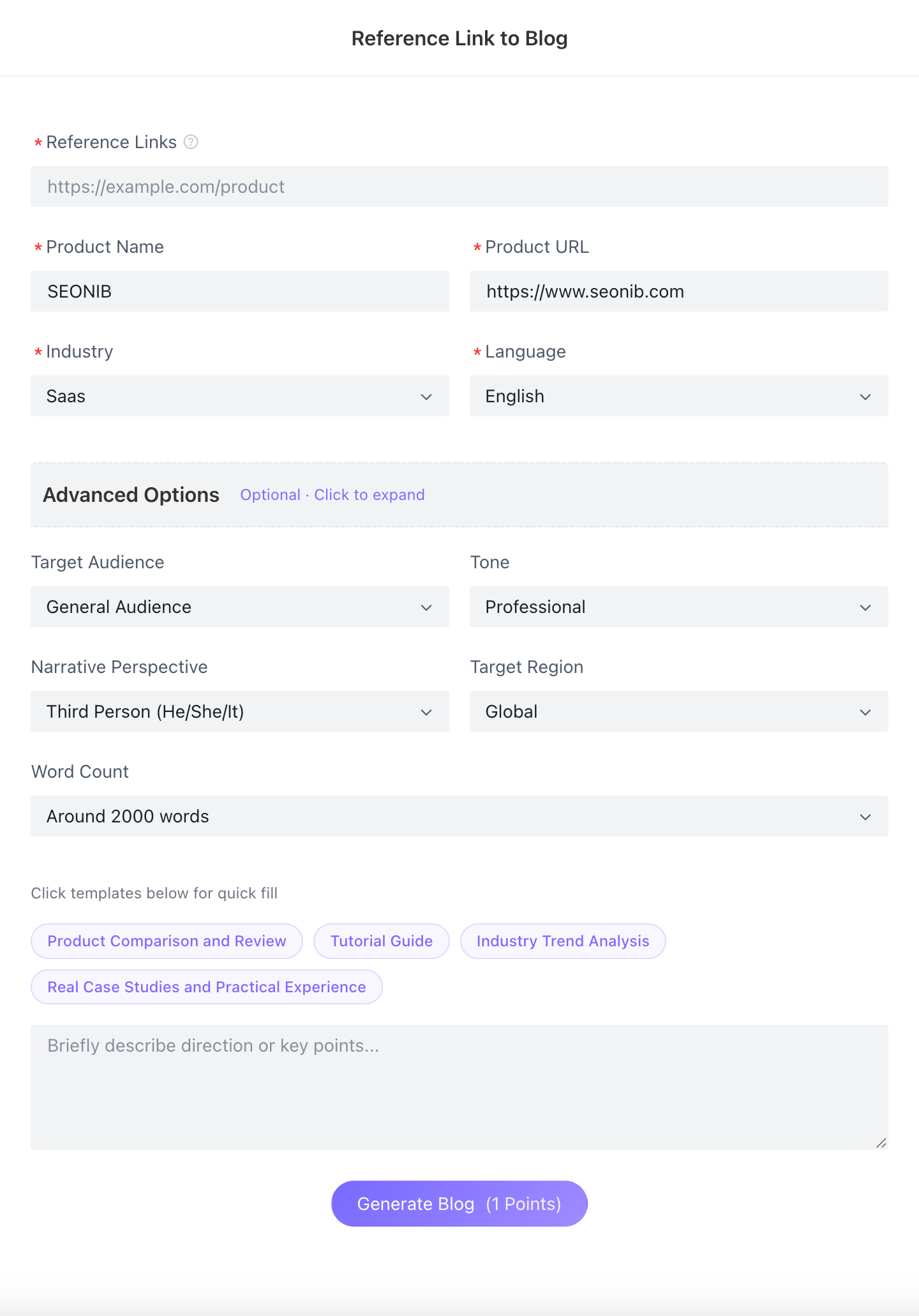This screenshot has width=919, height=1316.
Task: Open the Target Audience dropdown
Action: click(x=240, y=607)
